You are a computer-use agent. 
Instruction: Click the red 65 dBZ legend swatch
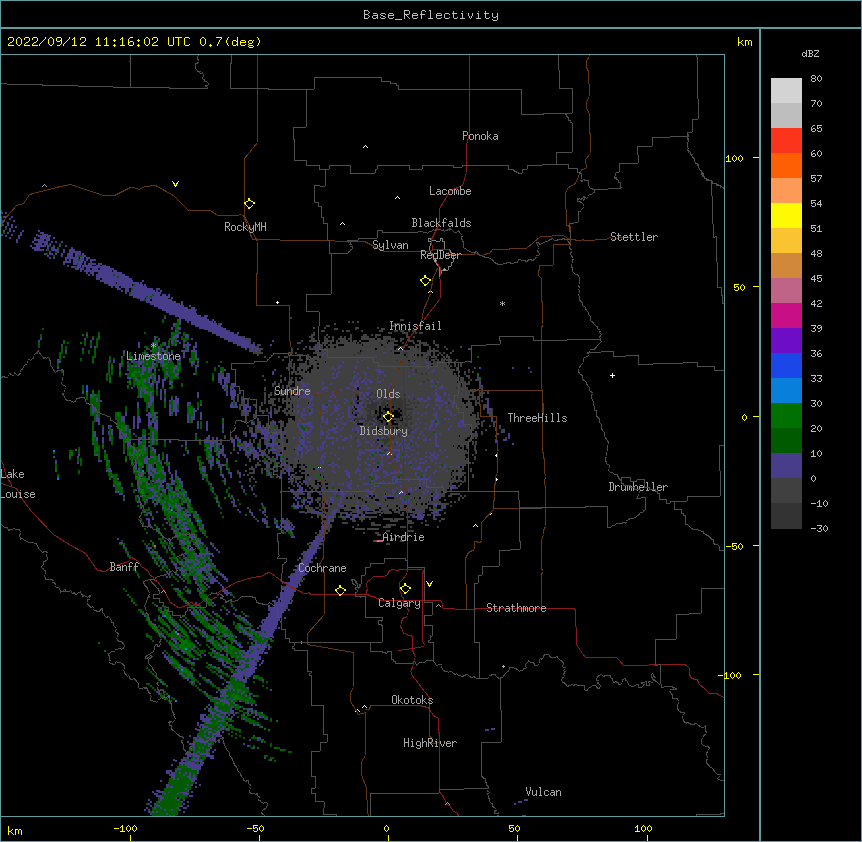pyautogui.click(x=786, y=141)
